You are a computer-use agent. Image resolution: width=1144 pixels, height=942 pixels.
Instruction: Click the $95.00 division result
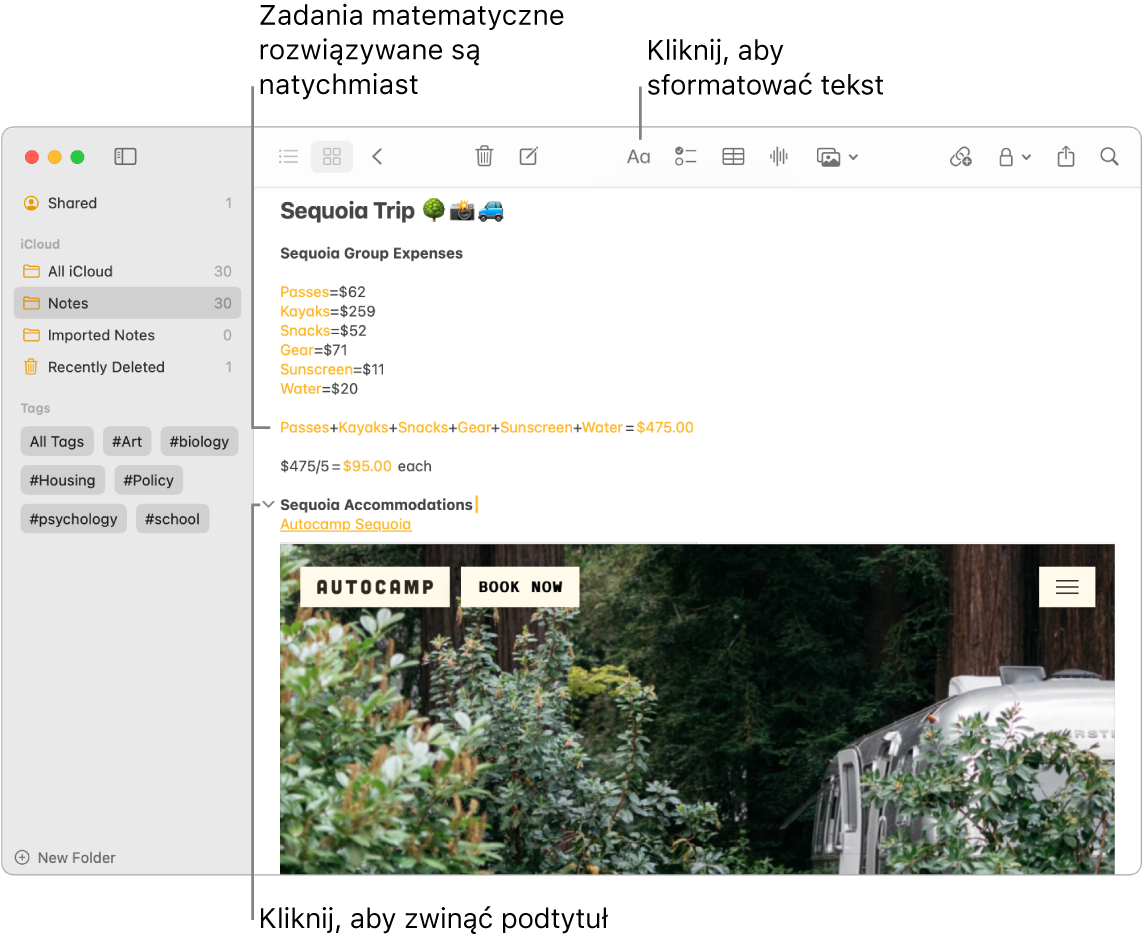click(367, 466)
